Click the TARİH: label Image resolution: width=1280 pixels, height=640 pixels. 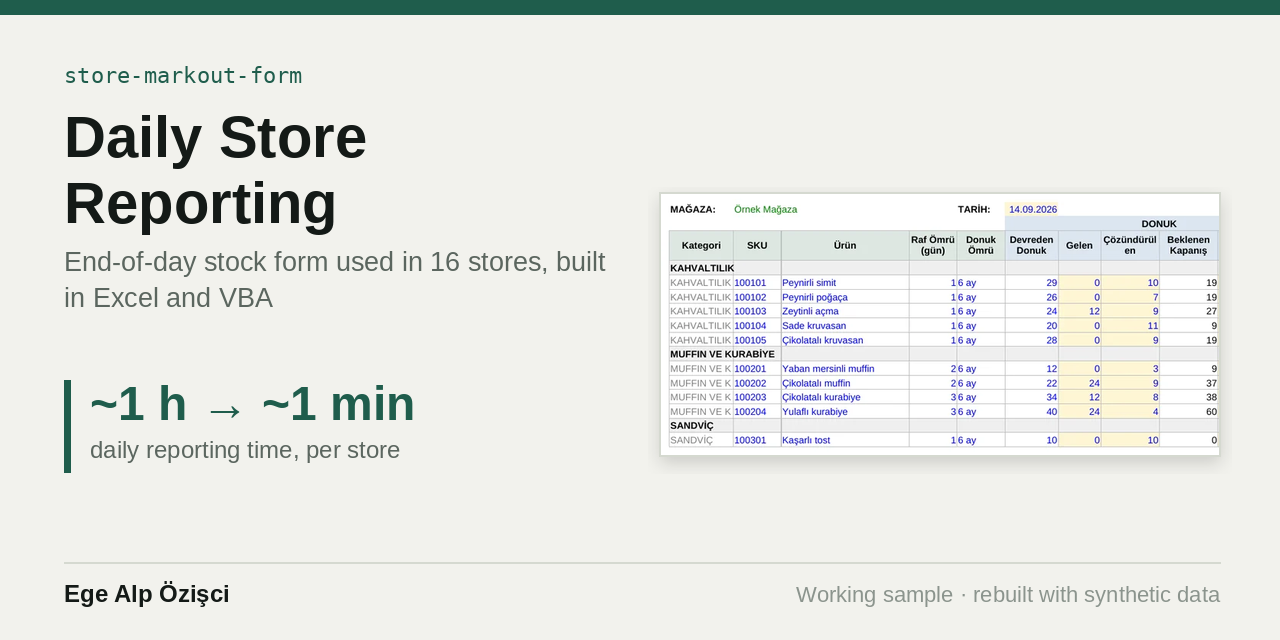coord(974,209)
